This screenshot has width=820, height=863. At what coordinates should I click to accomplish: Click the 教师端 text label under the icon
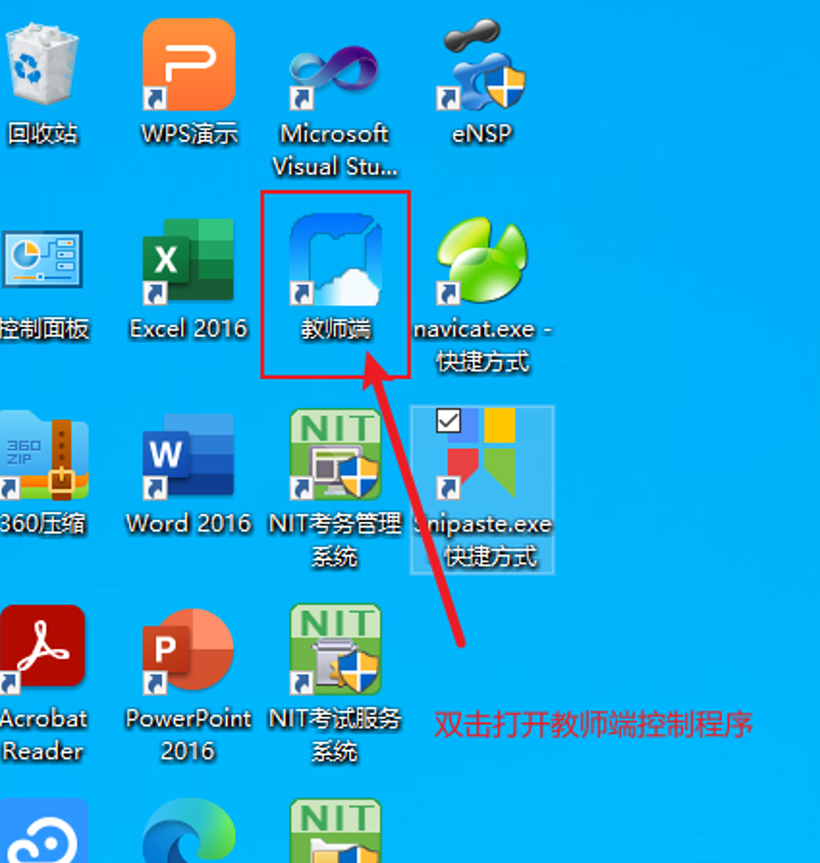[x=335, y=328]
